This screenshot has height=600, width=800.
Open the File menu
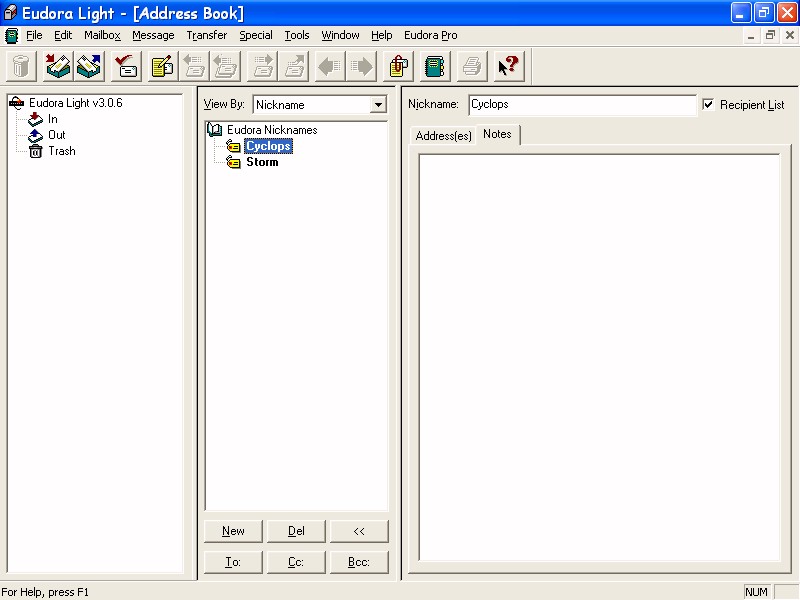click(34, 35)
